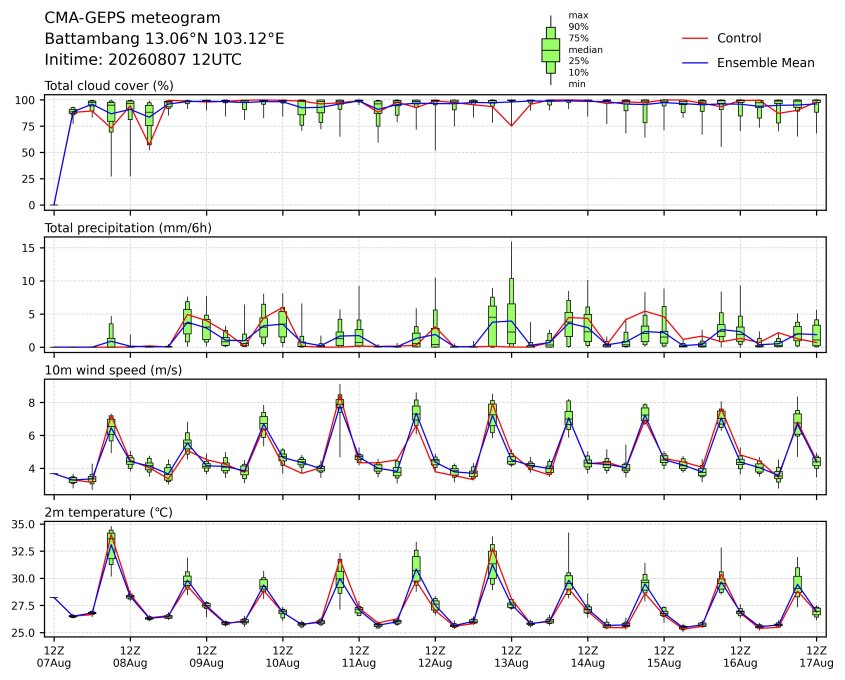This screenshot has width=845, height=680.
Task: Click the 'median' legend label
Action: [585, 50]
